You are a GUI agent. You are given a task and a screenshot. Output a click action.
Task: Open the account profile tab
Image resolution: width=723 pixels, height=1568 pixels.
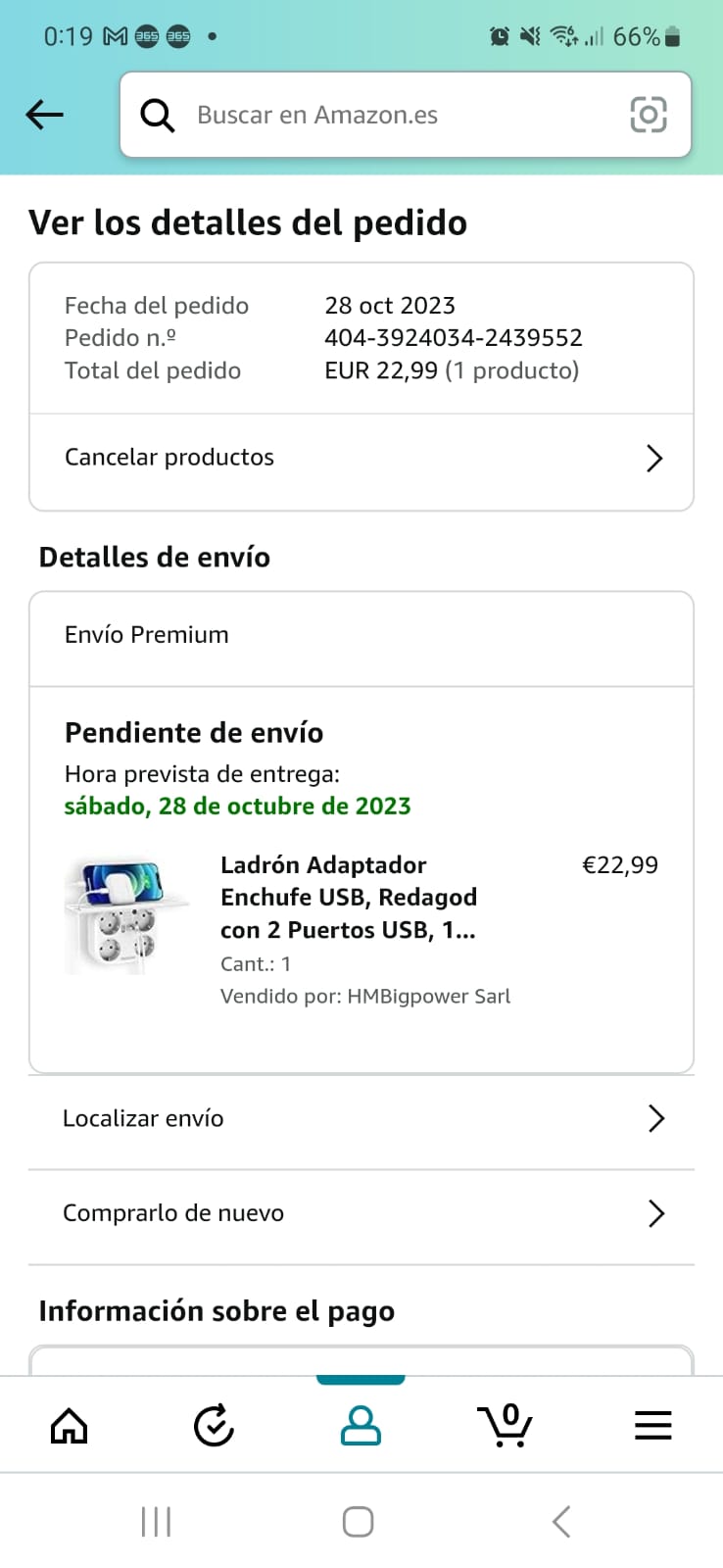(361, 1425)
